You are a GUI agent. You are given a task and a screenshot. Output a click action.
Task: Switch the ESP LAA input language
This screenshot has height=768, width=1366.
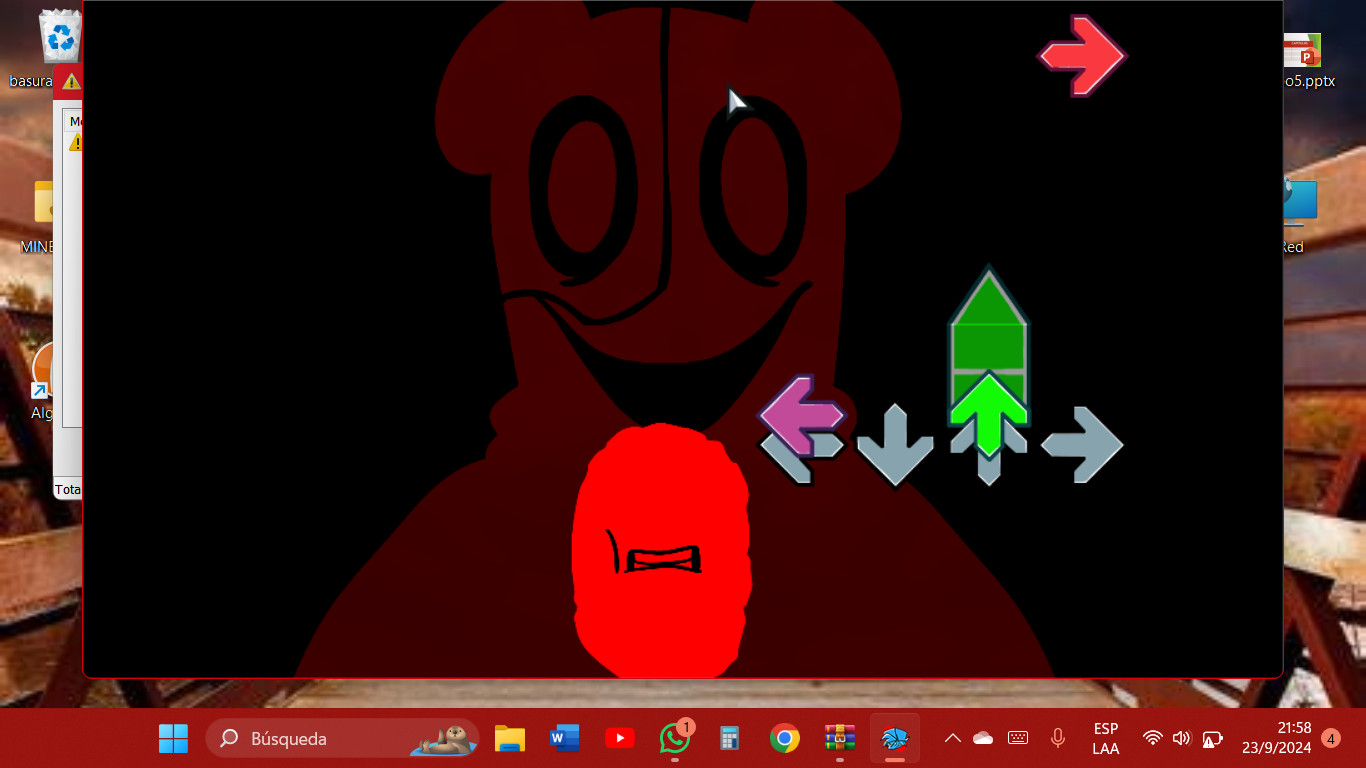point(1106,739)
